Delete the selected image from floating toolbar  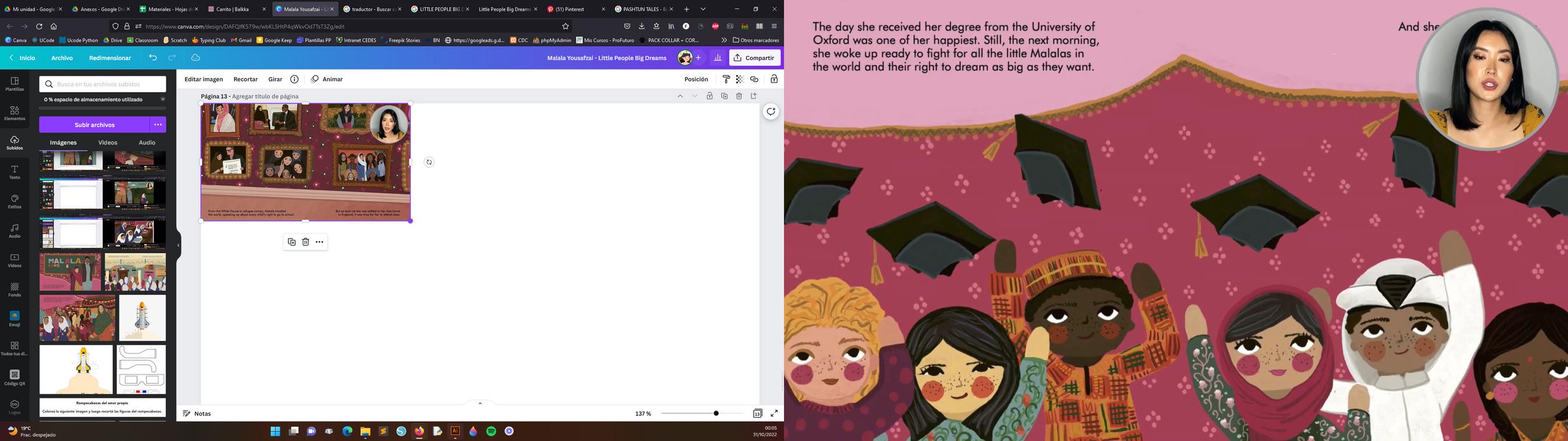coord(306,242)
